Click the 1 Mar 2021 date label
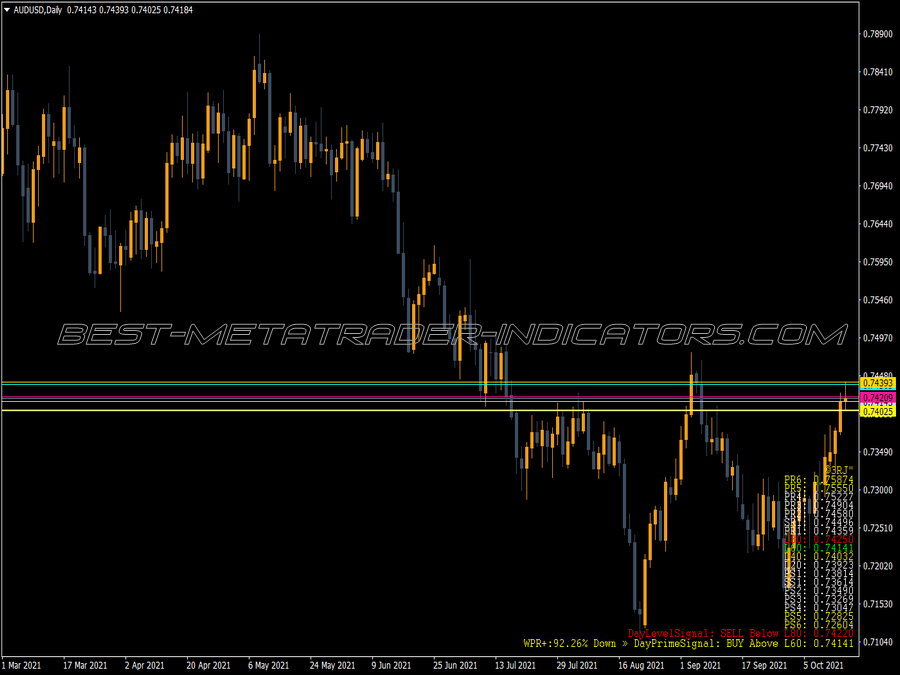This screenshot has width=900, height=675. [x=22, y=665]
